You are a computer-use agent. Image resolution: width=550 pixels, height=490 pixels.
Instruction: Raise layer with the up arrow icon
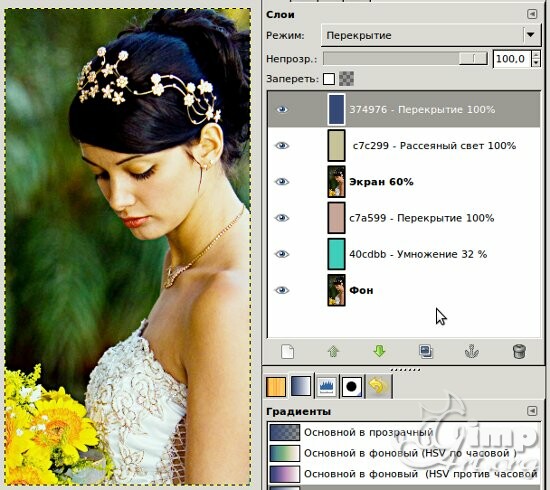[333, 351]
